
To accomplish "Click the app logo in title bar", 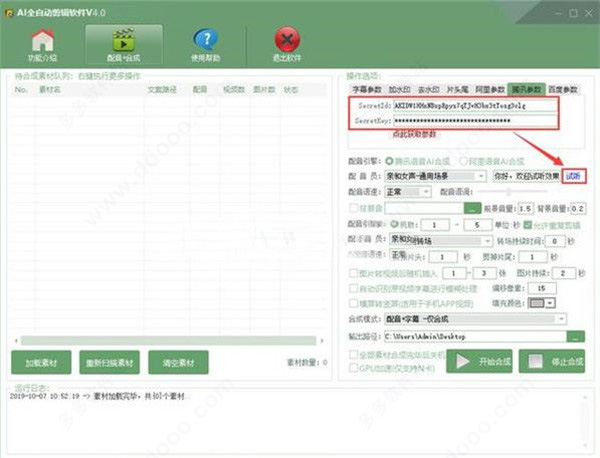I will (9, 13).
